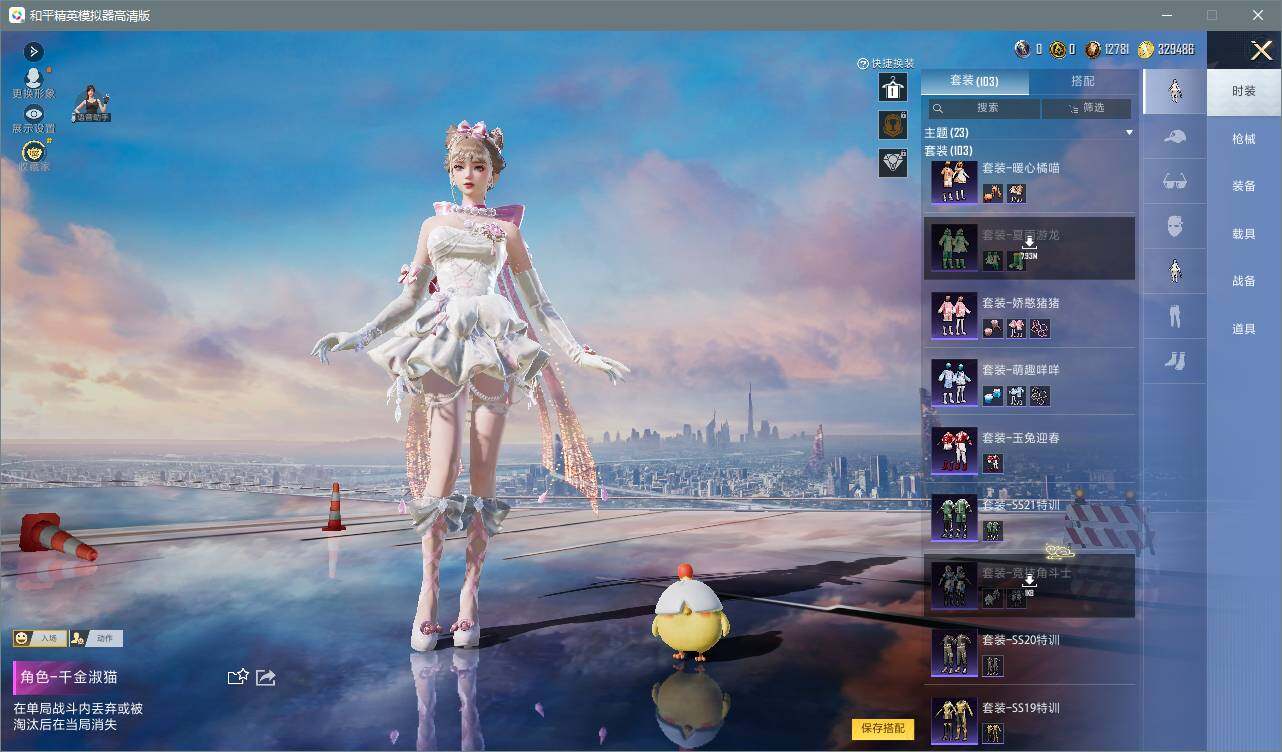Click the 快捷换装 help question mark

click(862, 64)
